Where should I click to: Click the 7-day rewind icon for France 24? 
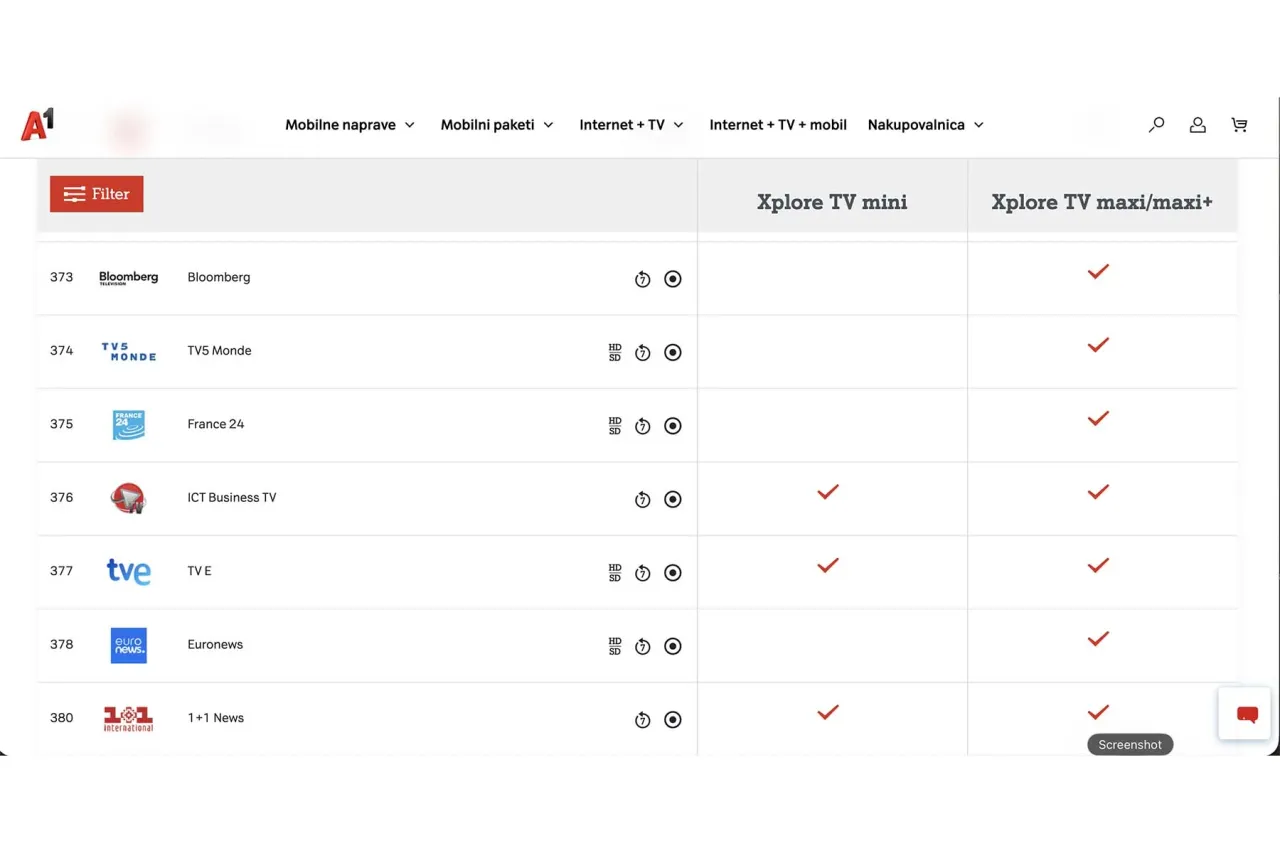pos(643,426)
